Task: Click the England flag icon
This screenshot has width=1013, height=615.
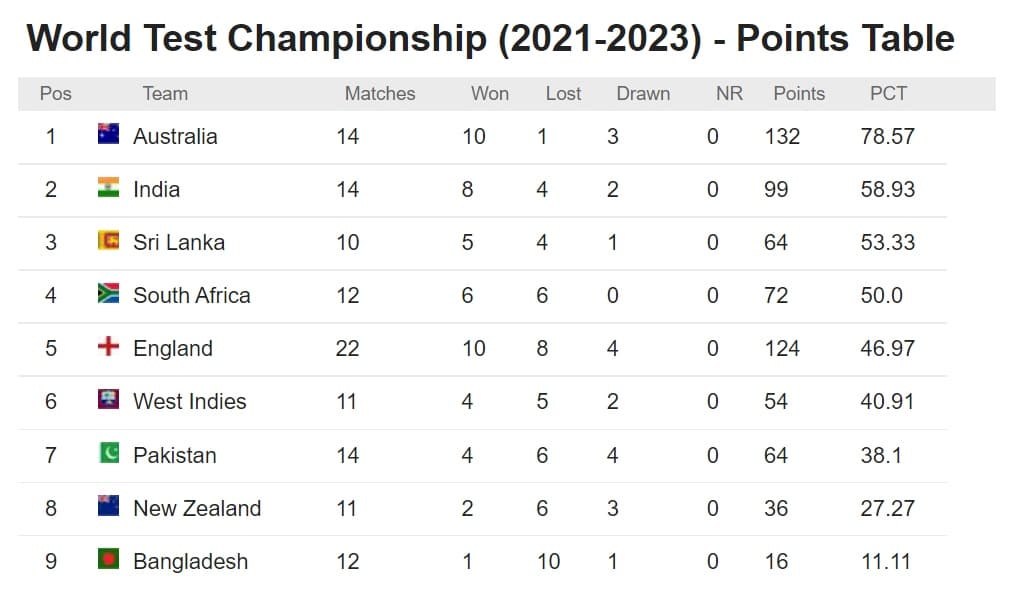Action: point(109,346)
